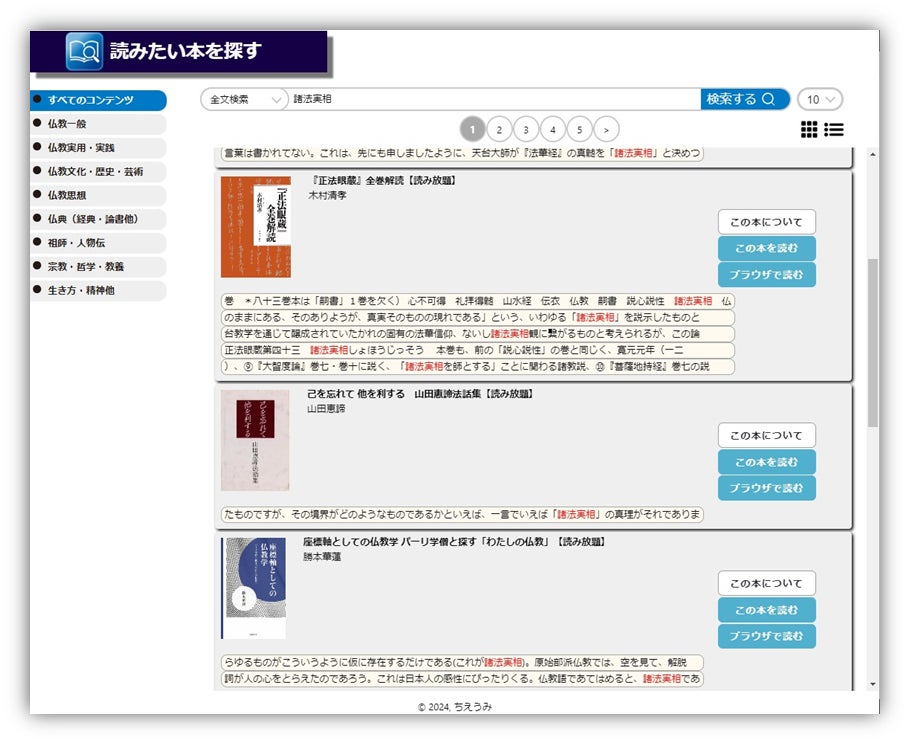Click author name 山田恵諦
Viewport: 910px width, 744px height.
pyautogui.click(x=326, y=409)
